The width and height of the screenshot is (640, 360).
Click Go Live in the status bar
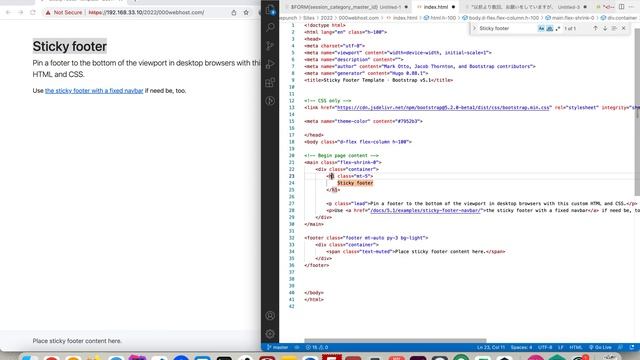click(x=600, y=347)
